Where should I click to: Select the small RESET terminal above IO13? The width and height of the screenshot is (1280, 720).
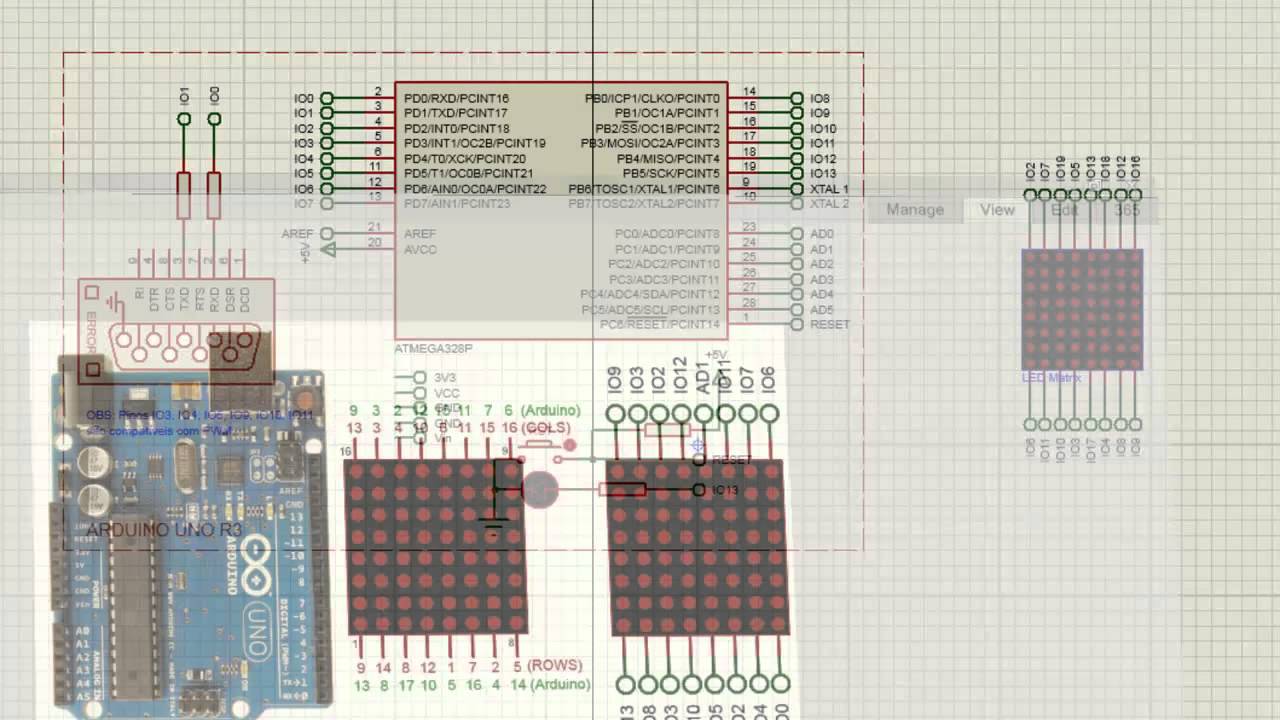pos(699,460)
